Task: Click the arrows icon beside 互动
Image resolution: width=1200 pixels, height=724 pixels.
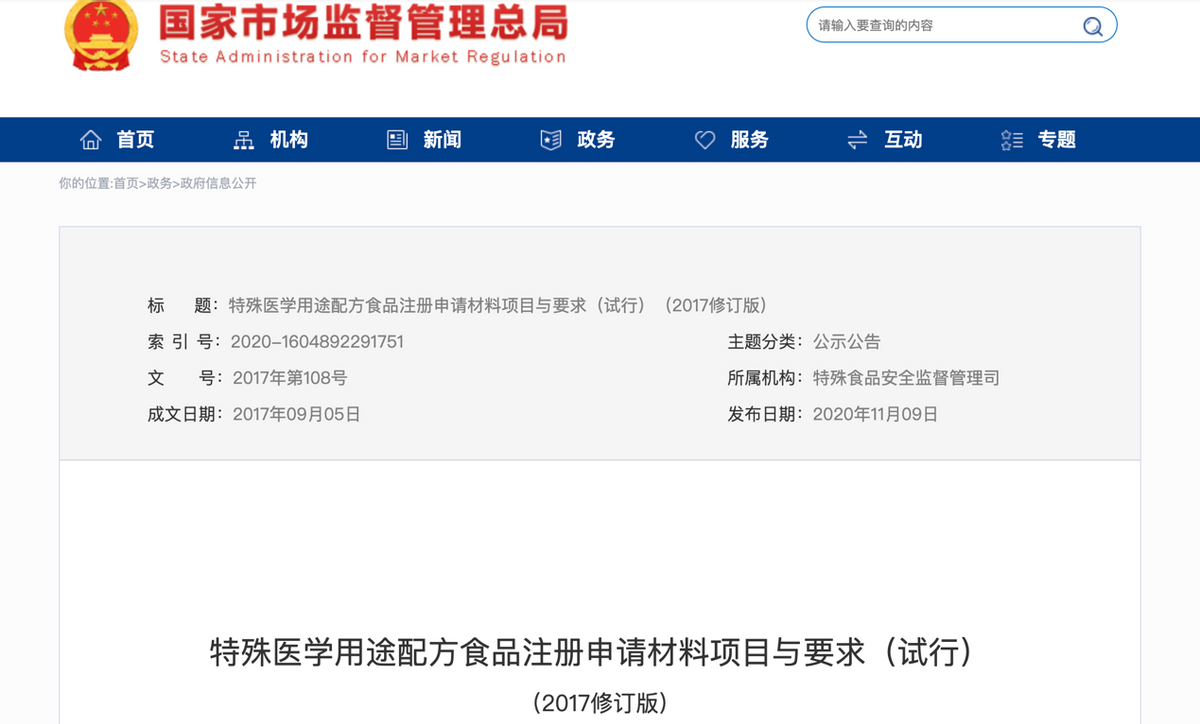Action: (856, 140)
